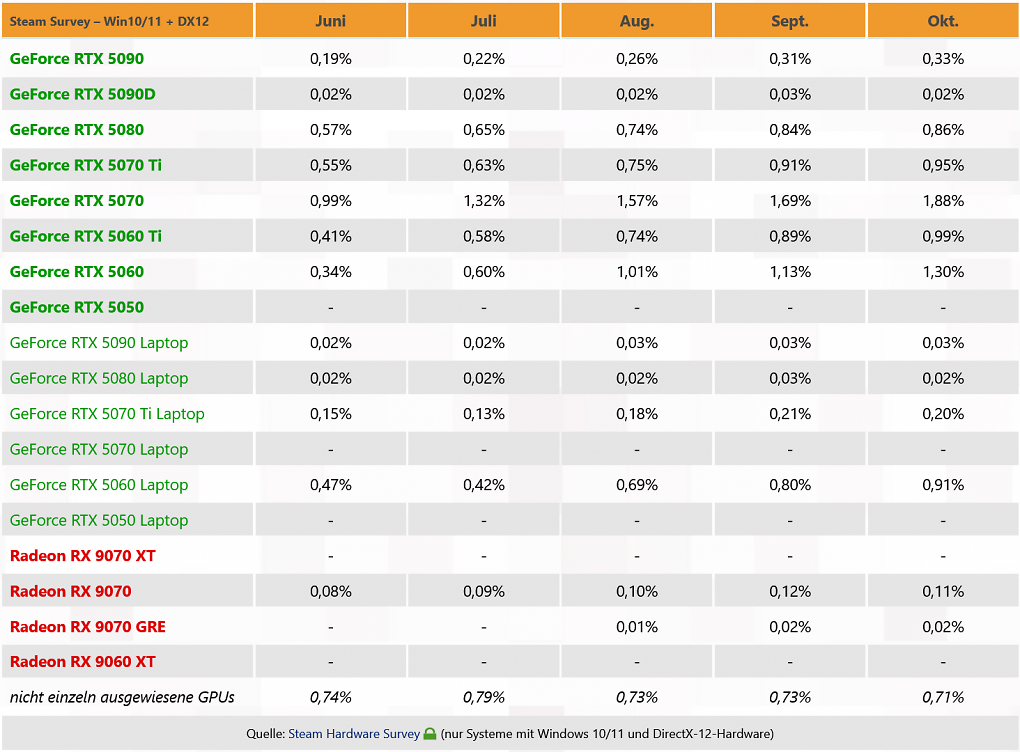Screen dimensions: 1020x752
Task: Click the Sept. column header
Action: [790, 21]
